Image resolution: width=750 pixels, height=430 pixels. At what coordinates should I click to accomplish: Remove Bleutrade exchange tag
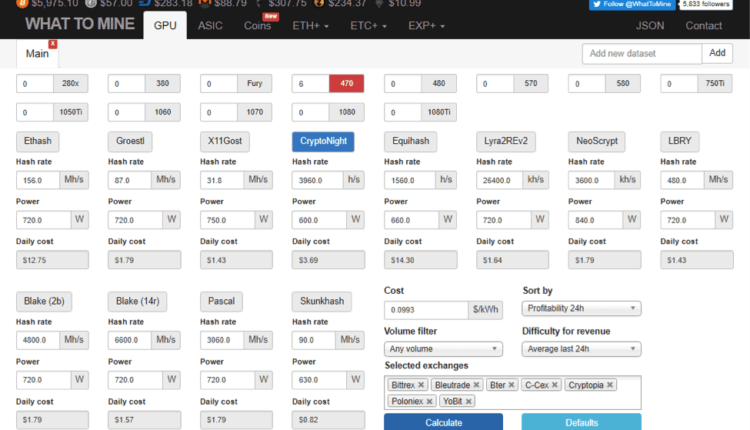tap(477, 385)
